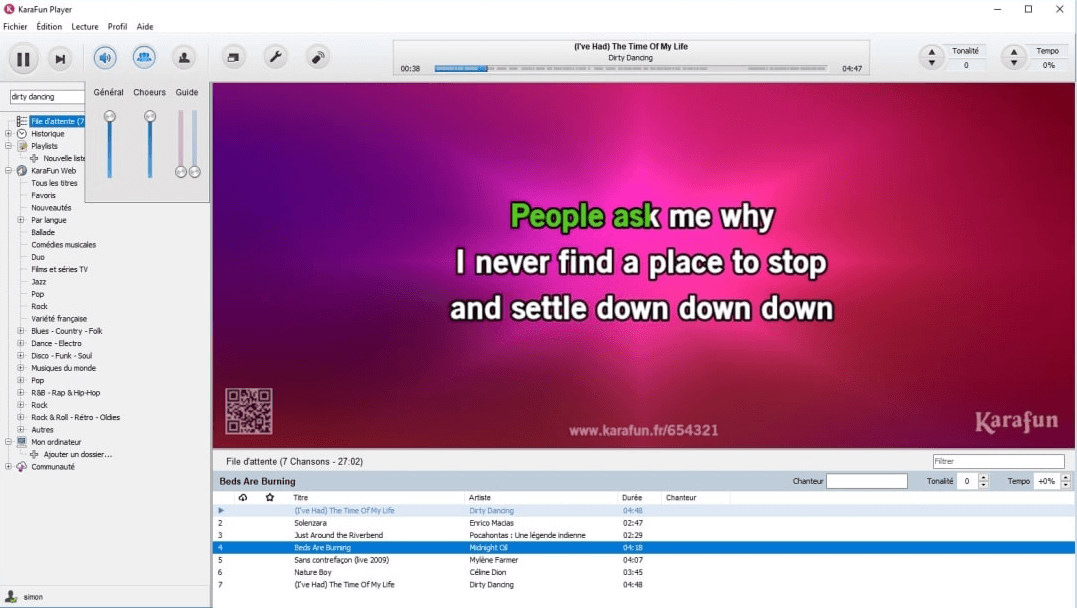Click Ajouter un dossier in the sidebar
This screenshot has height=608, width=1077.
pos(77,455)
